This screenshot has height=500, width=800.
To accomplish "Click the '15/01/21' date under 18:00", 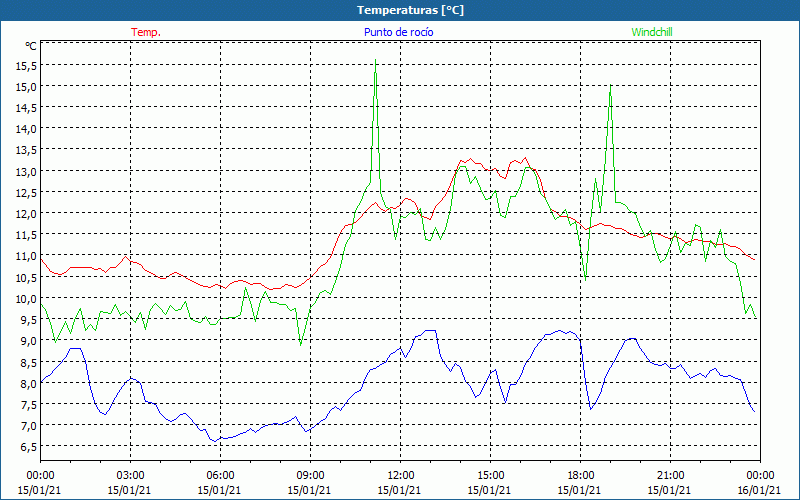I will tap(579, 490).
